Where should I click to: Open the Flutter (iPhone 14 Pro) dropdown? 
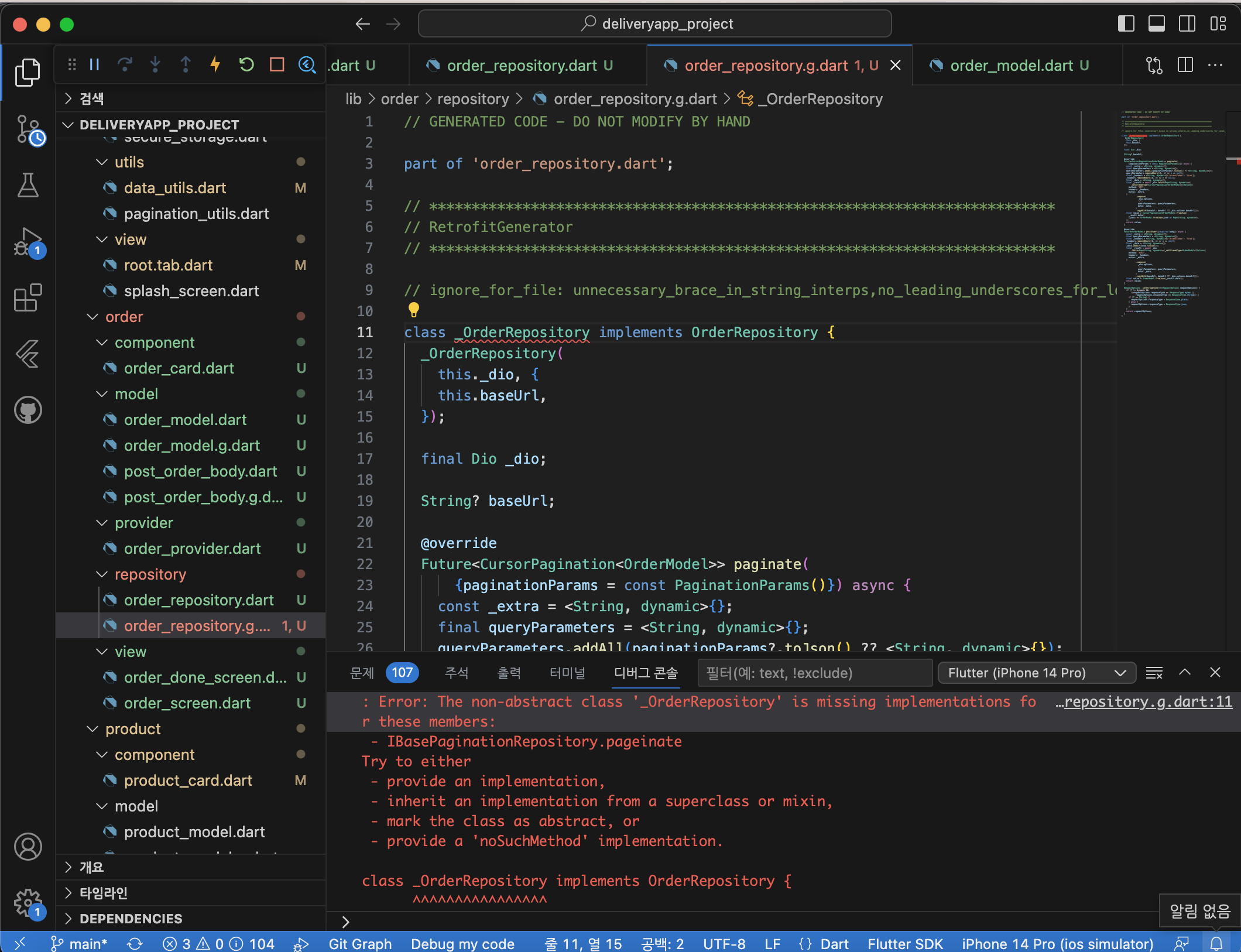(x=1037, y=673)
